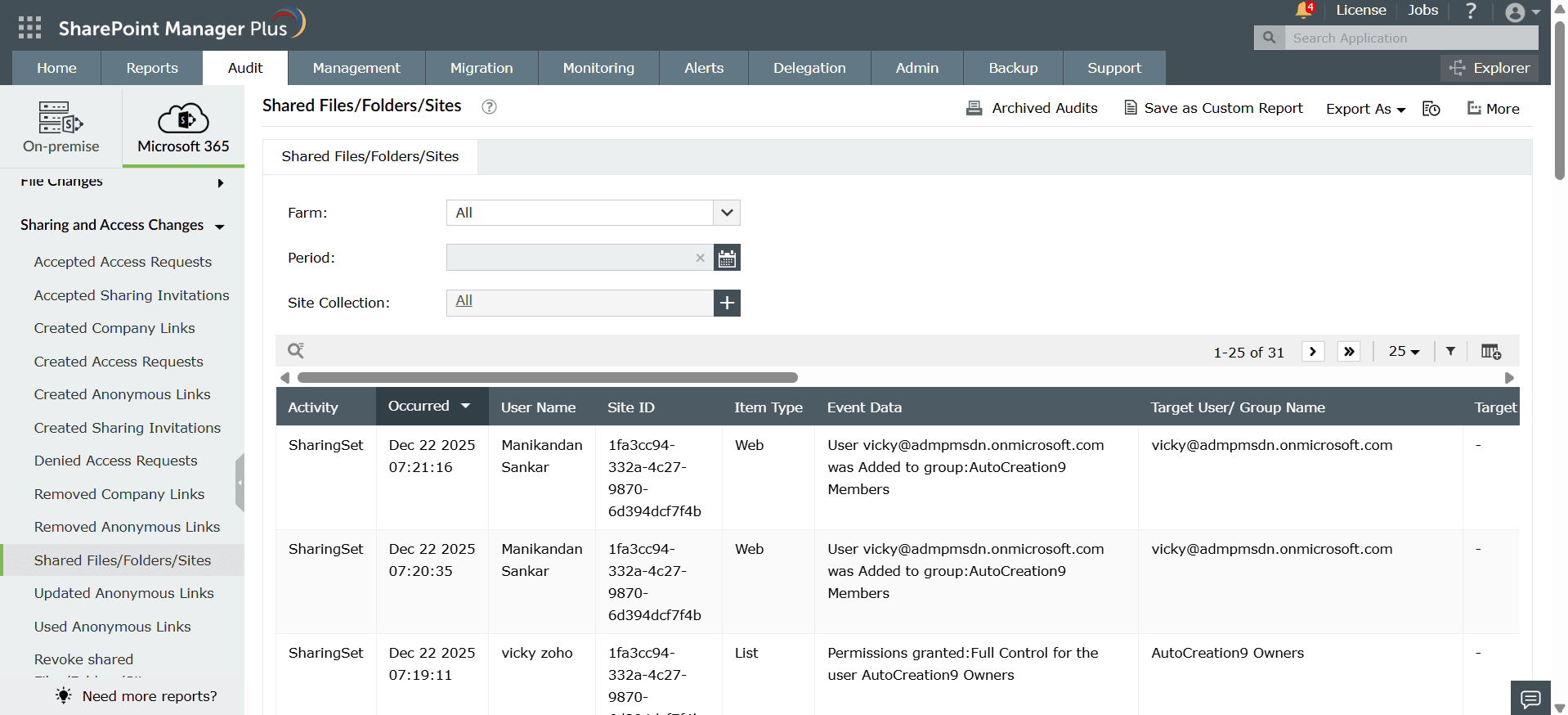Open the Admin tab
The width and height of the screenshot is (1568, 715).
point(917,68)
